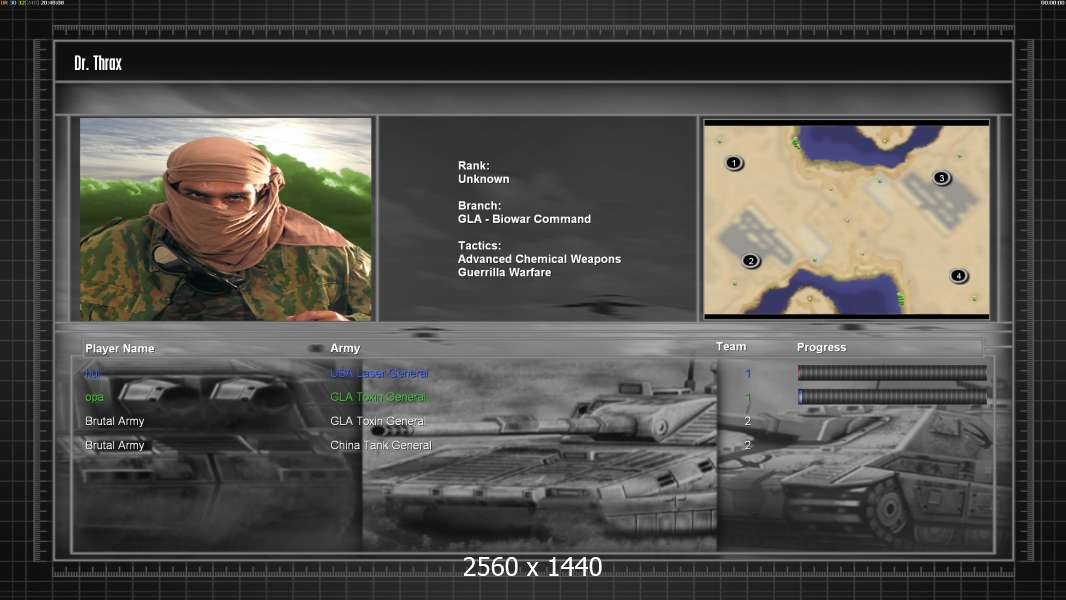Click the USA Laser General army entry
The width and height of the screenshot is (1066, 600).
pos(379,373)
